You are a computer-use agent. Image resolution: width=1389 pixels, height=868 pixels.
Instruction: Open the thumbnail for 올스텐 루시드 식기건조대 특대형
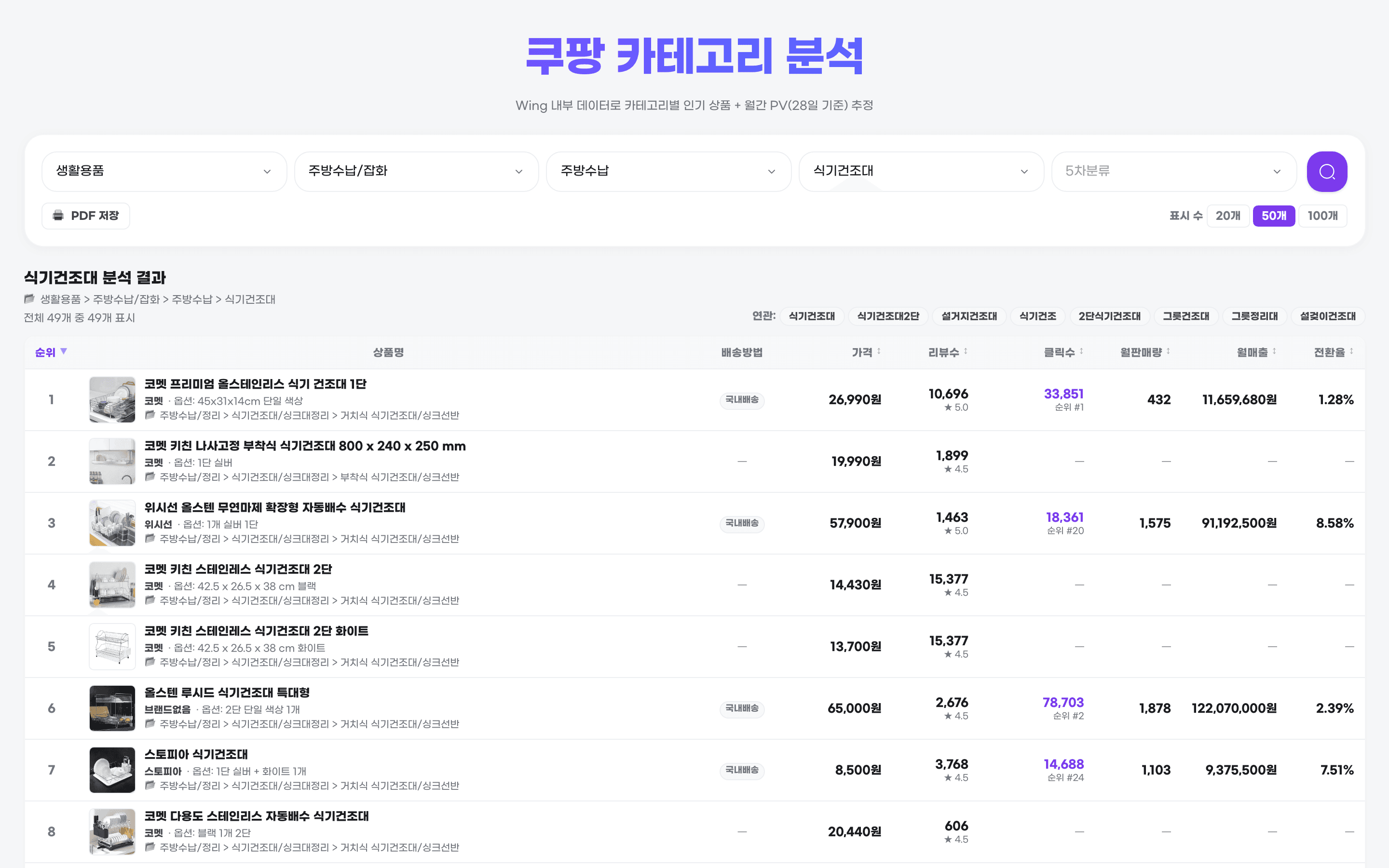click(112, 708)
